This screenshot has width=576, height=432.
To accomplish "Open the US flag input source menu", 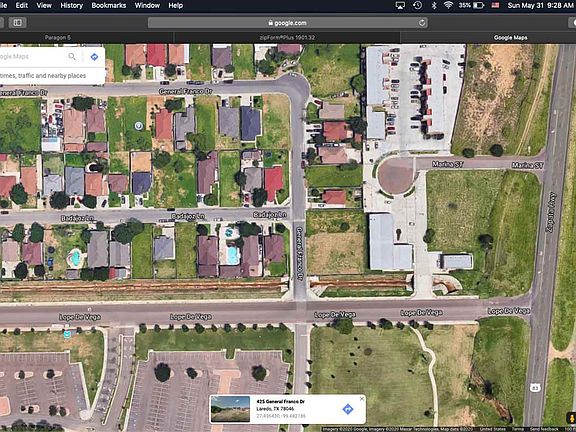I will pyautogui.click(x=496, y=6).
